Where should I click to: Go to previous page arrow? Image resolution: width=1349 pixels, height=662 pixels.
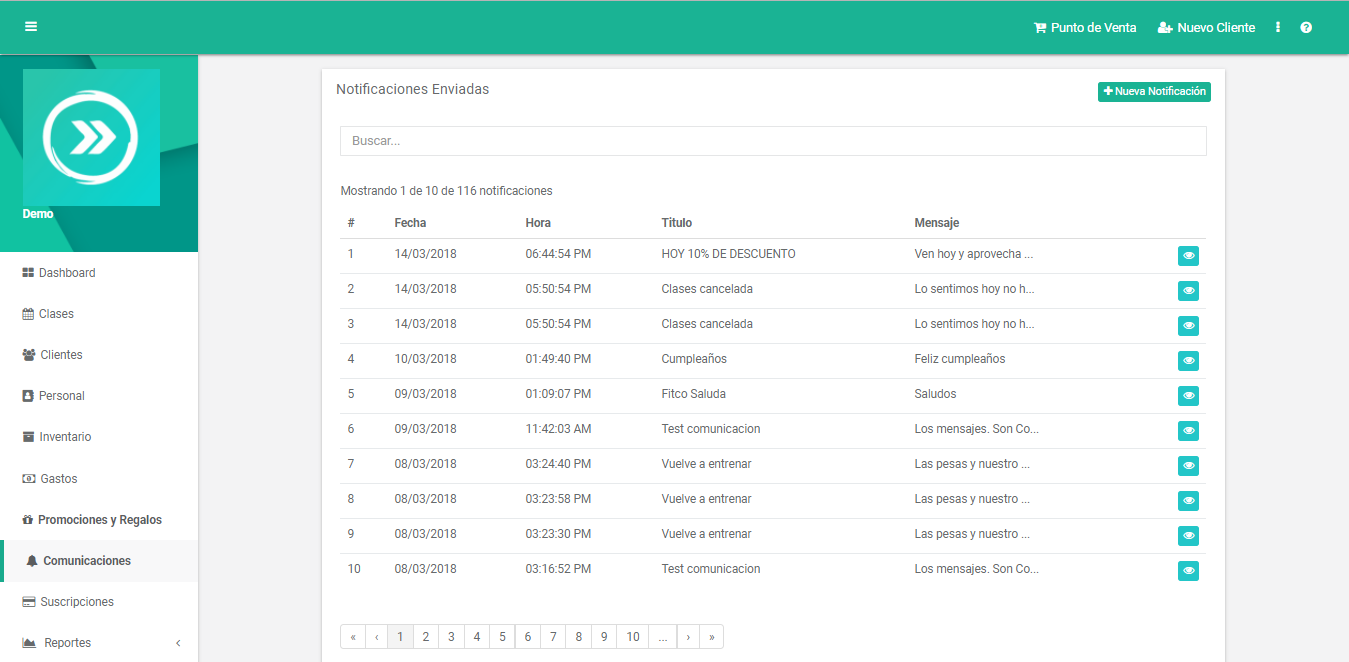376,637
